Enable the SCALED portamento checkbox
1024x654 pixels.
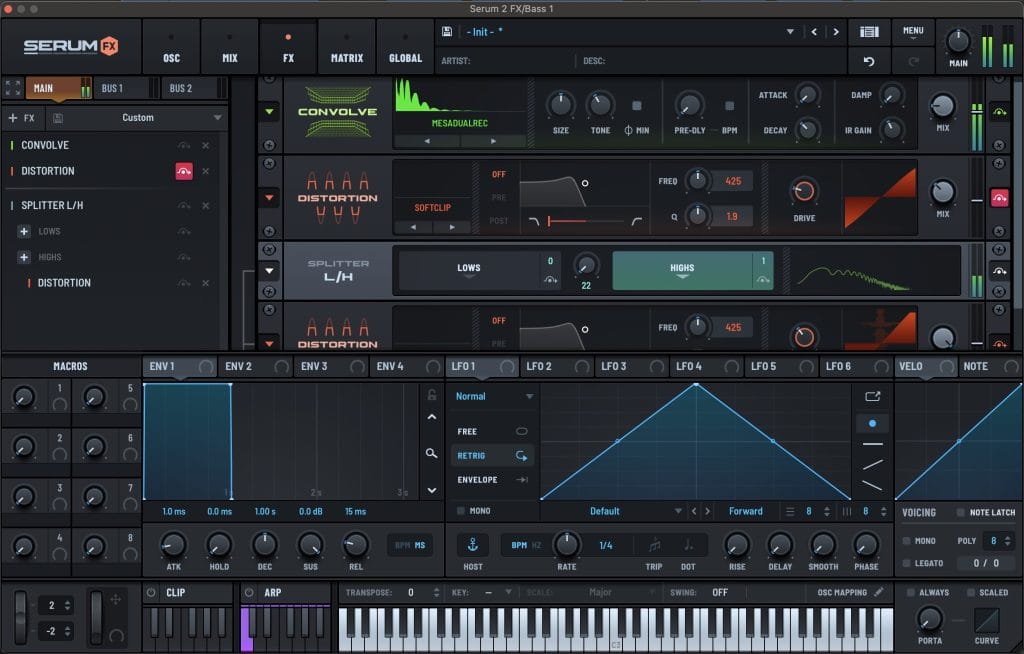pyautogui.click(x=970, y=593)
